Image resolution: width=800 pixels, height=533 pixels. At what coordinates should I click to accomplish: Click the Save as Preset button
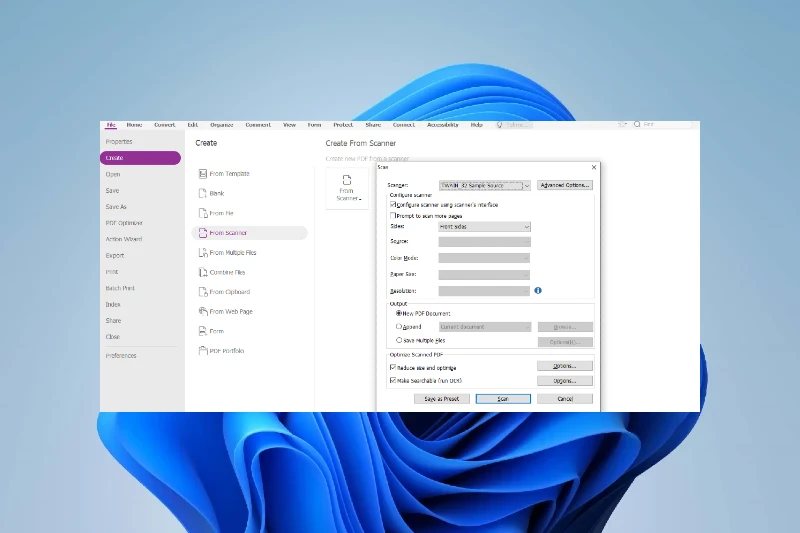pos(442,399)
